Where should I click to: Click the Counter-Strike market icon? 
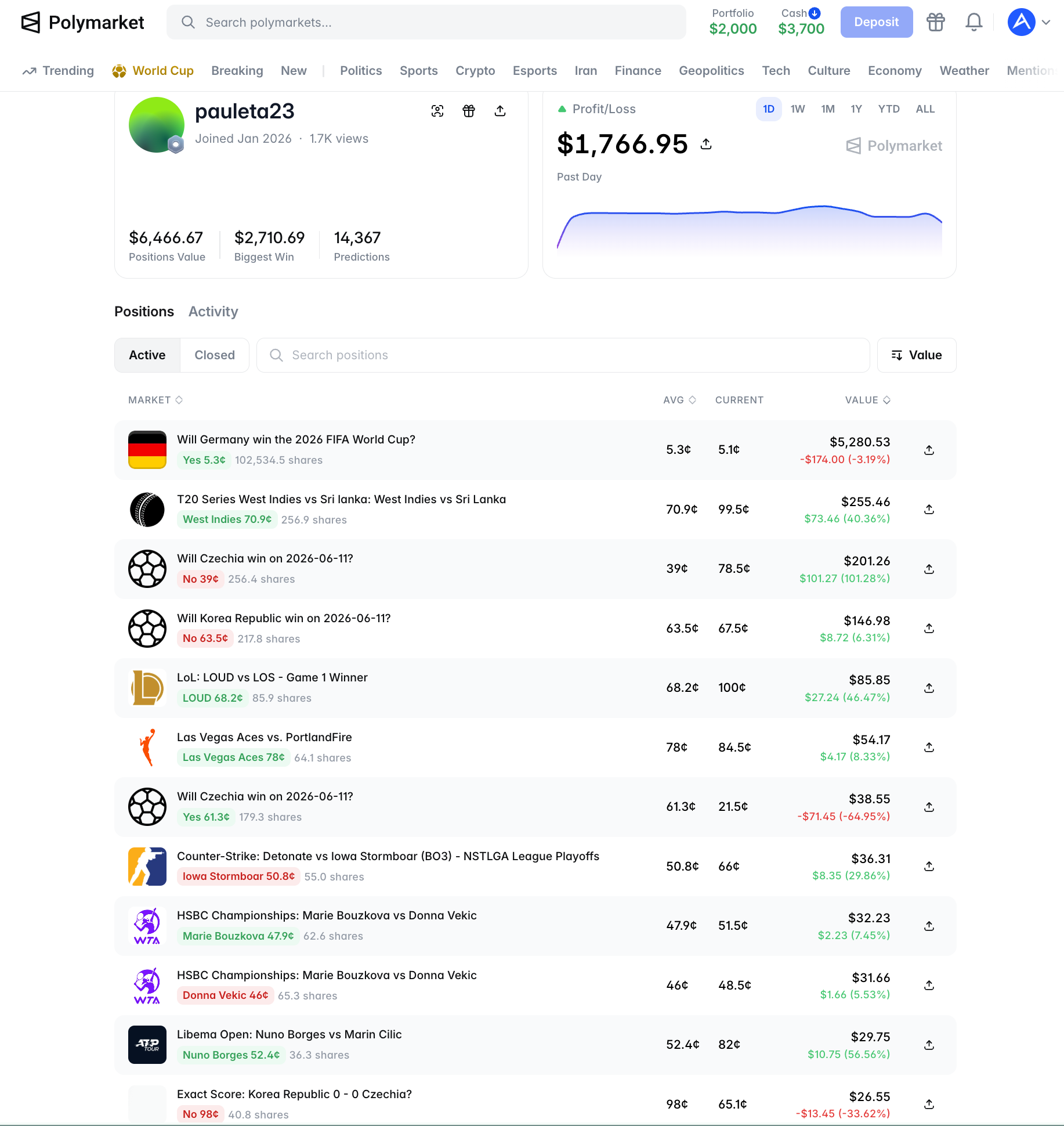[x=147, y=866]
